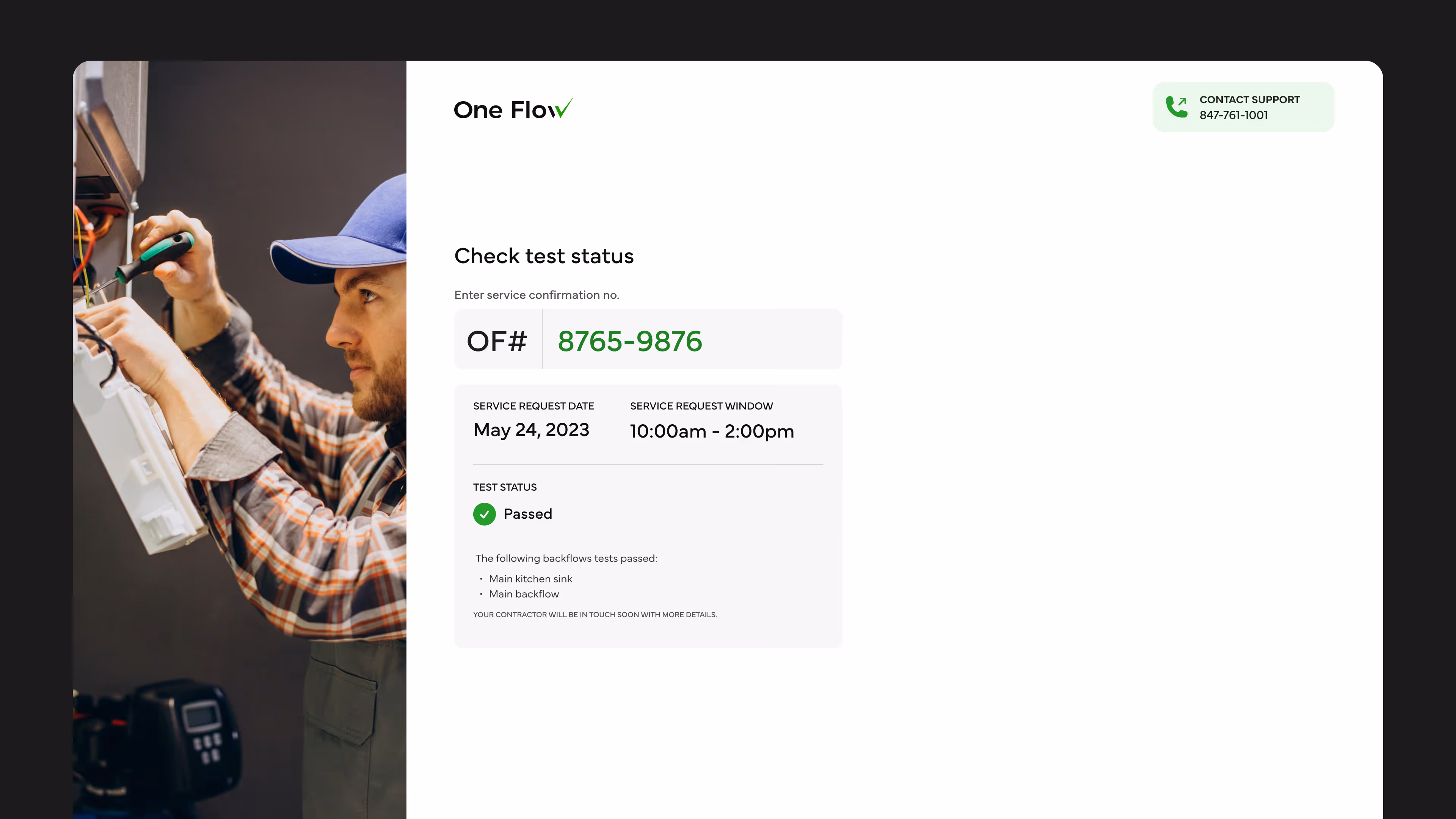Click the Check test status heading
This screenshot has height=819, width=1456.
pyautogui.click(x=544, y=256)
